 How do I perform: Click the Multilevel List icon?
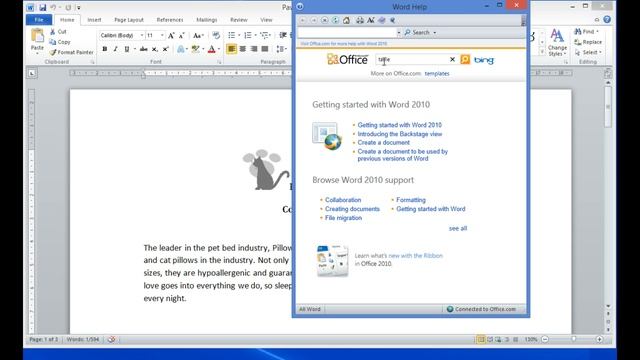click(264, 36)
